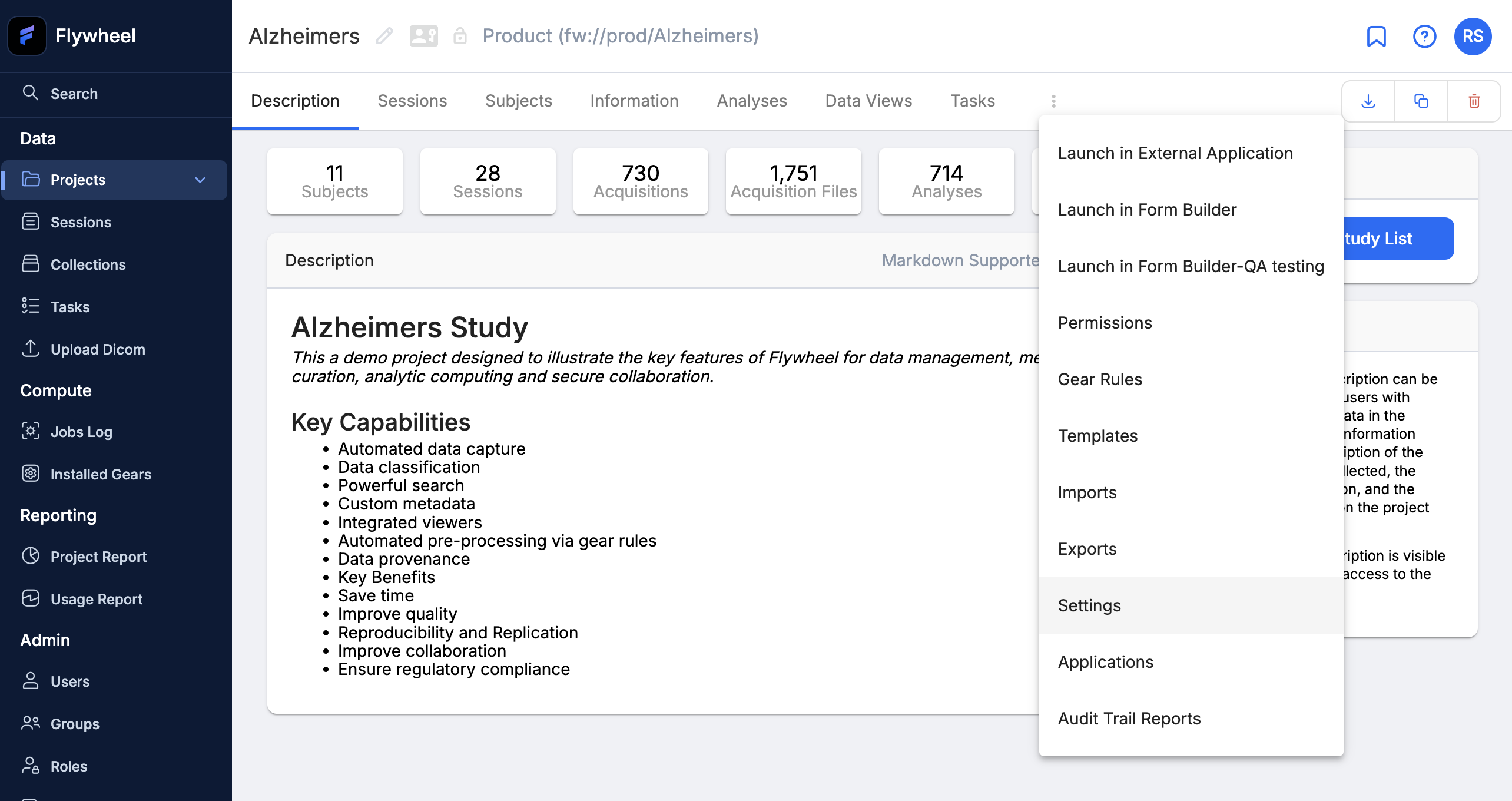Viewport: 1512px width, 801px height.
Task: Click the Alzheimers Study heading
Action: (410, 327)
